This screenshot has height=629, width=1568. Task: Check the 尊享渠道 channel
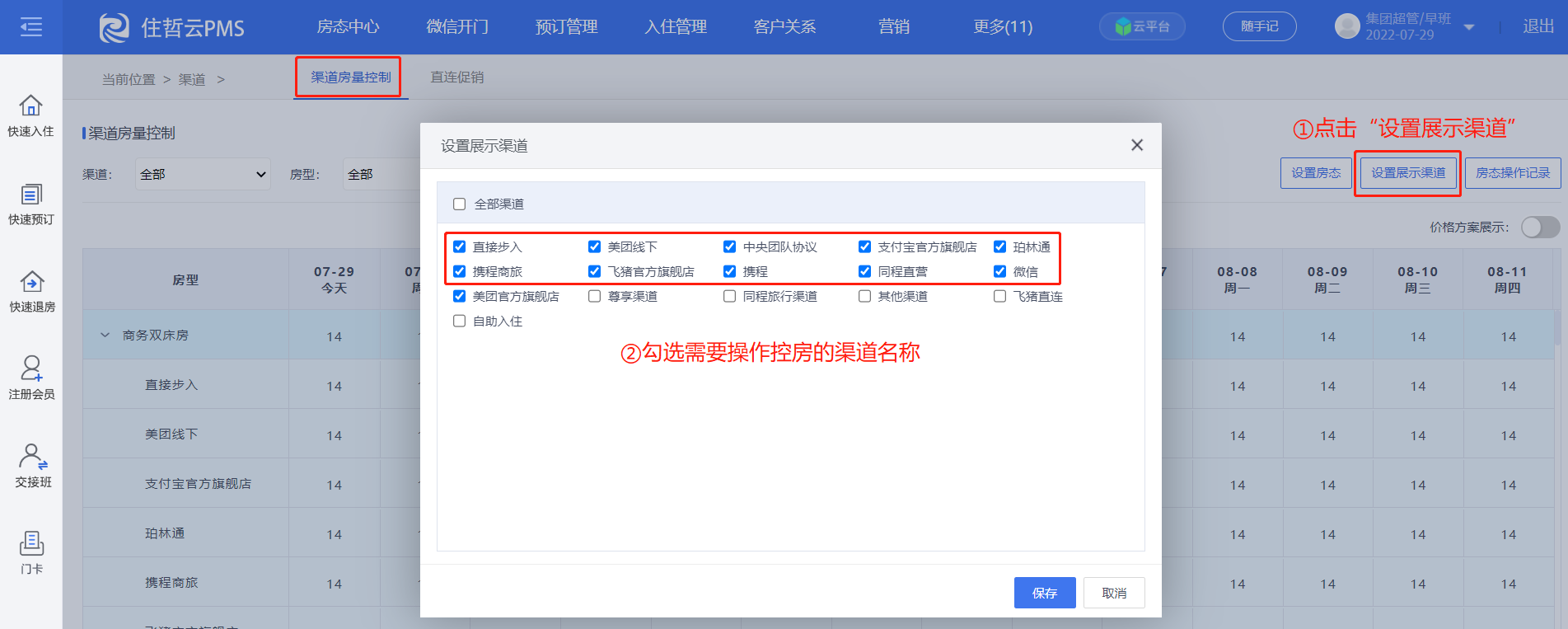click(x=595, y=296)
